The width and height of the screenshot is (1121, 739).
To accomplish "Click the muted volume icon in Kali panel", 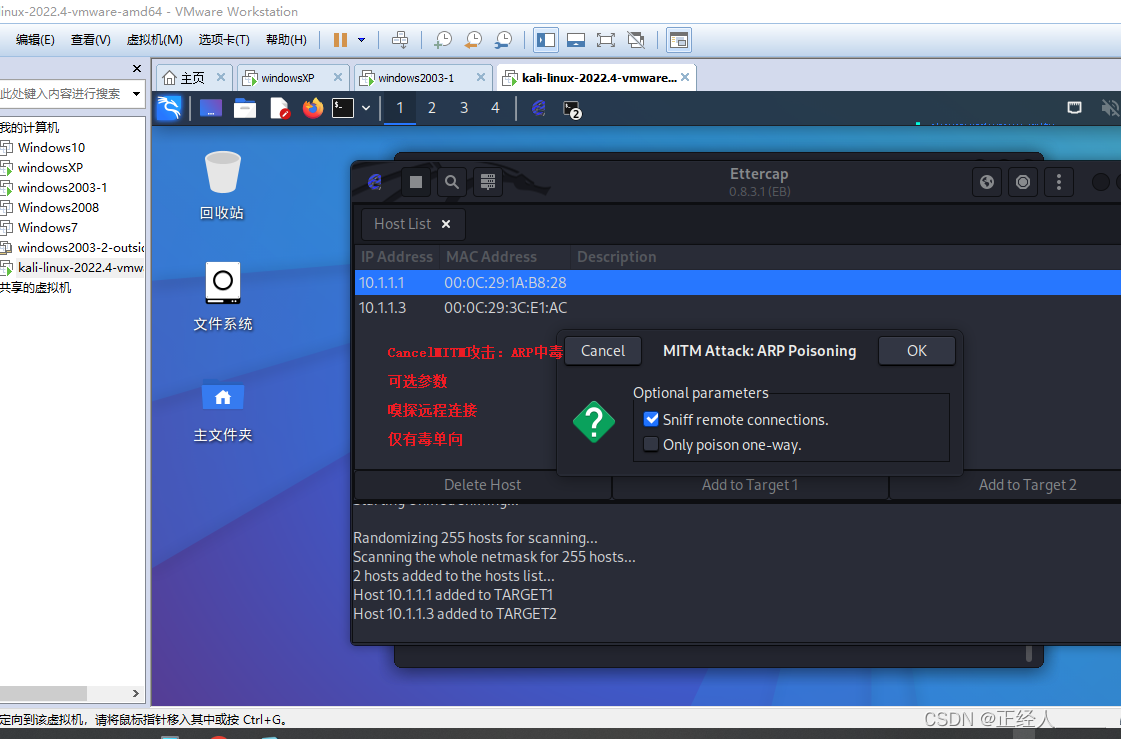I will (1110, 108).
